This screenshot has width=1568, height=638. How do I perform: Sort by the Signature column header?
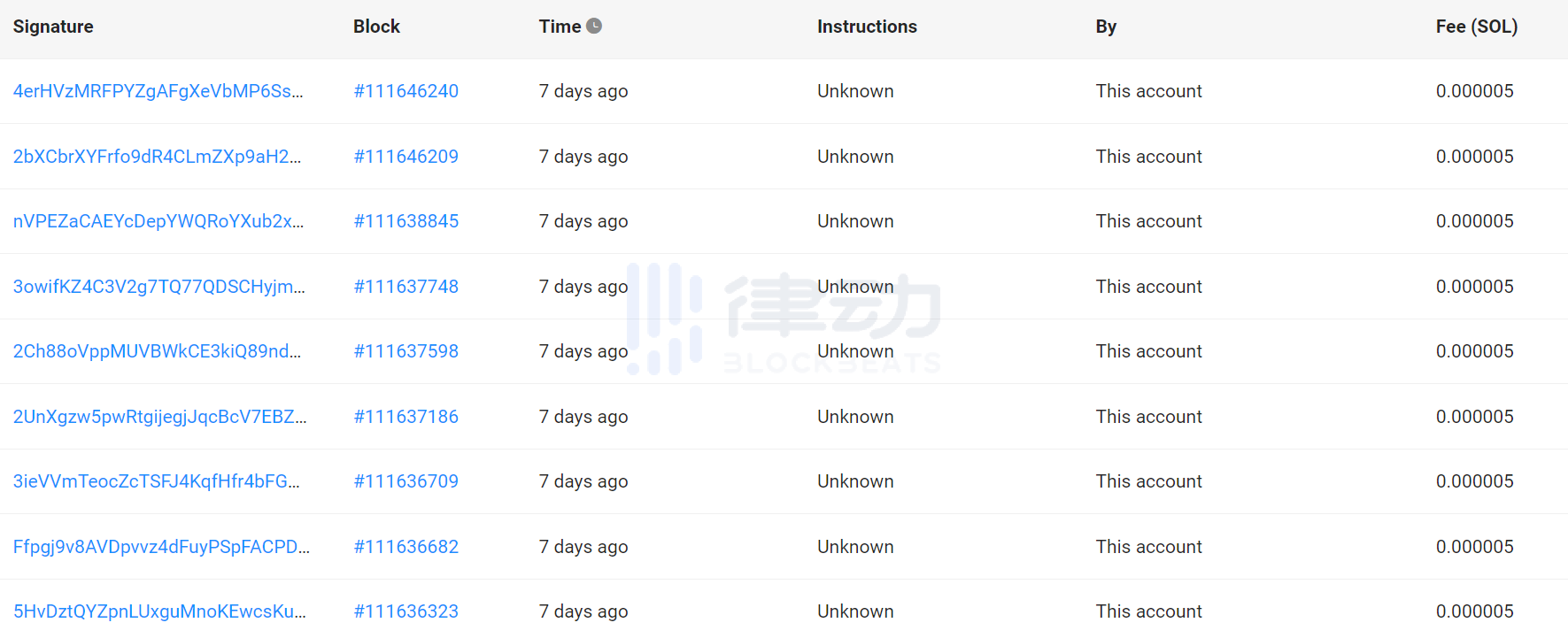[53, 26]
